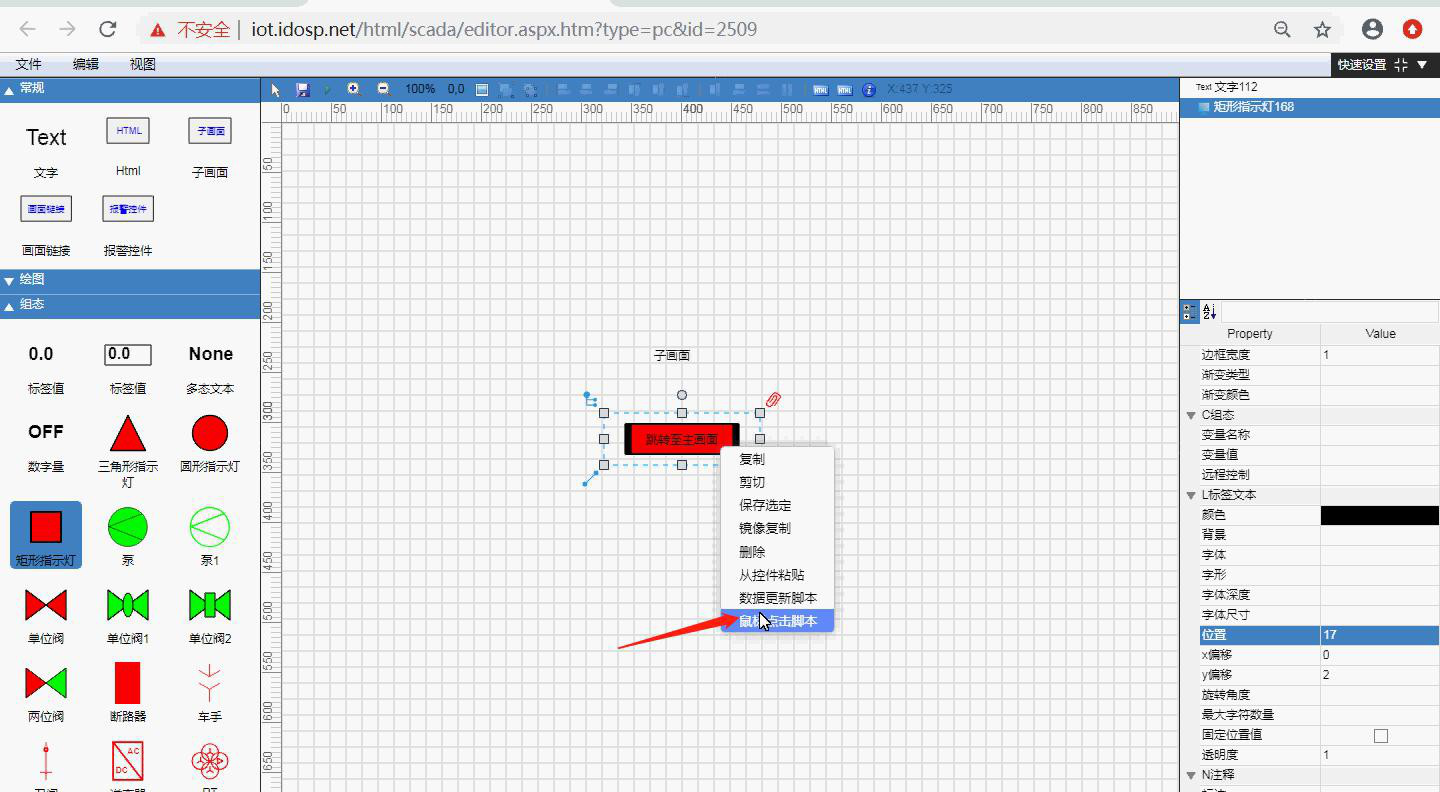
Task: Switch to categorized property view
Action: point(1190,312)
